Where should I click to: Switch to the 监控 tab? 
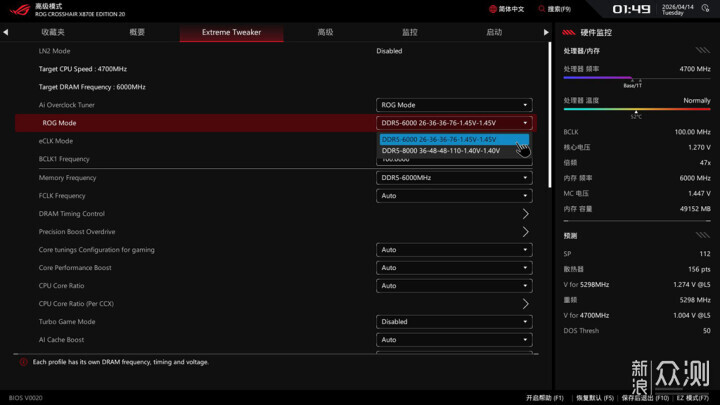pyautogui.click(x=410, y=32)
